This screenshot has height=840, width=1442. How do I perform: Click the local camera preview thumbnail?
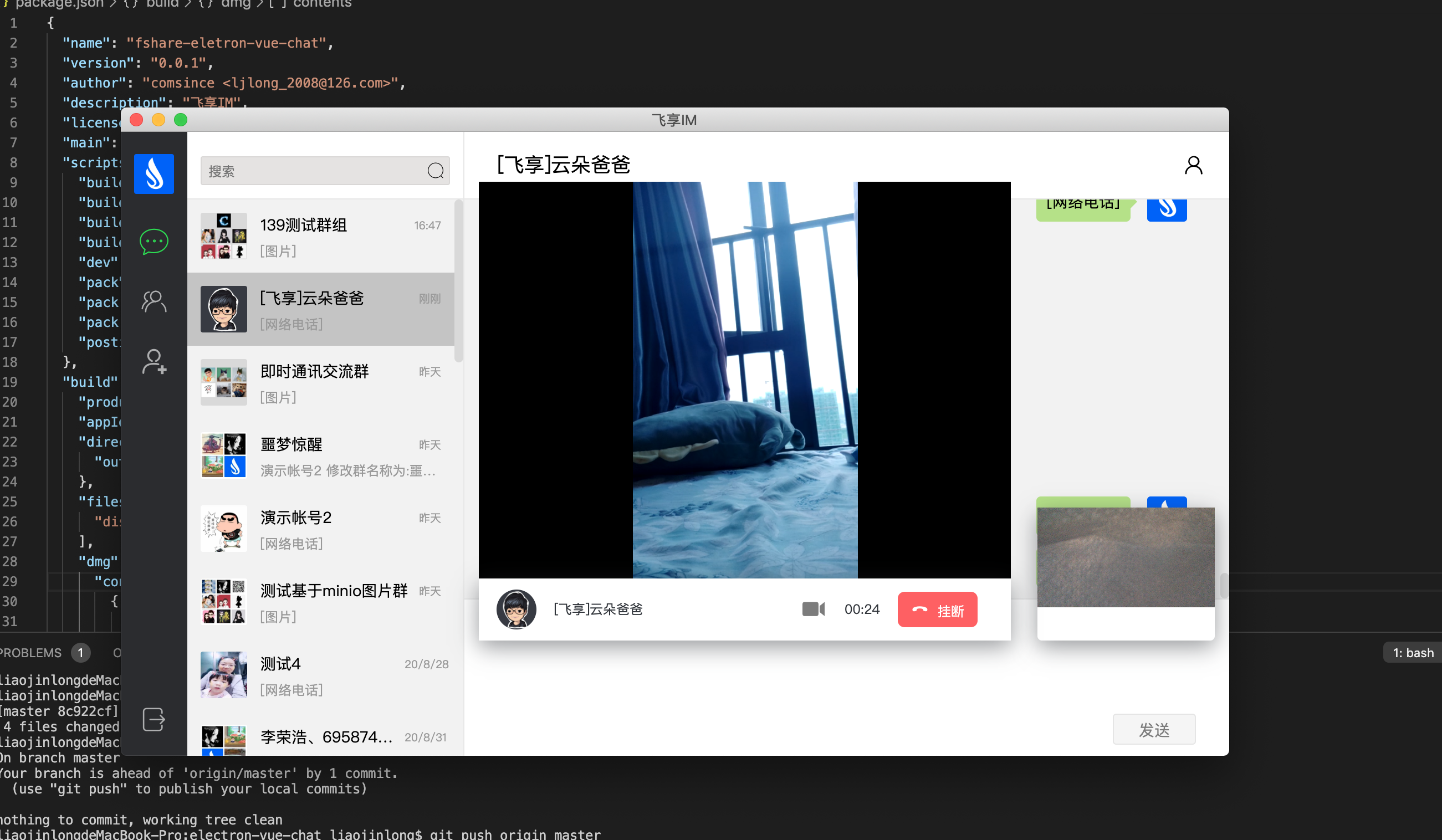coord(1125,557)
